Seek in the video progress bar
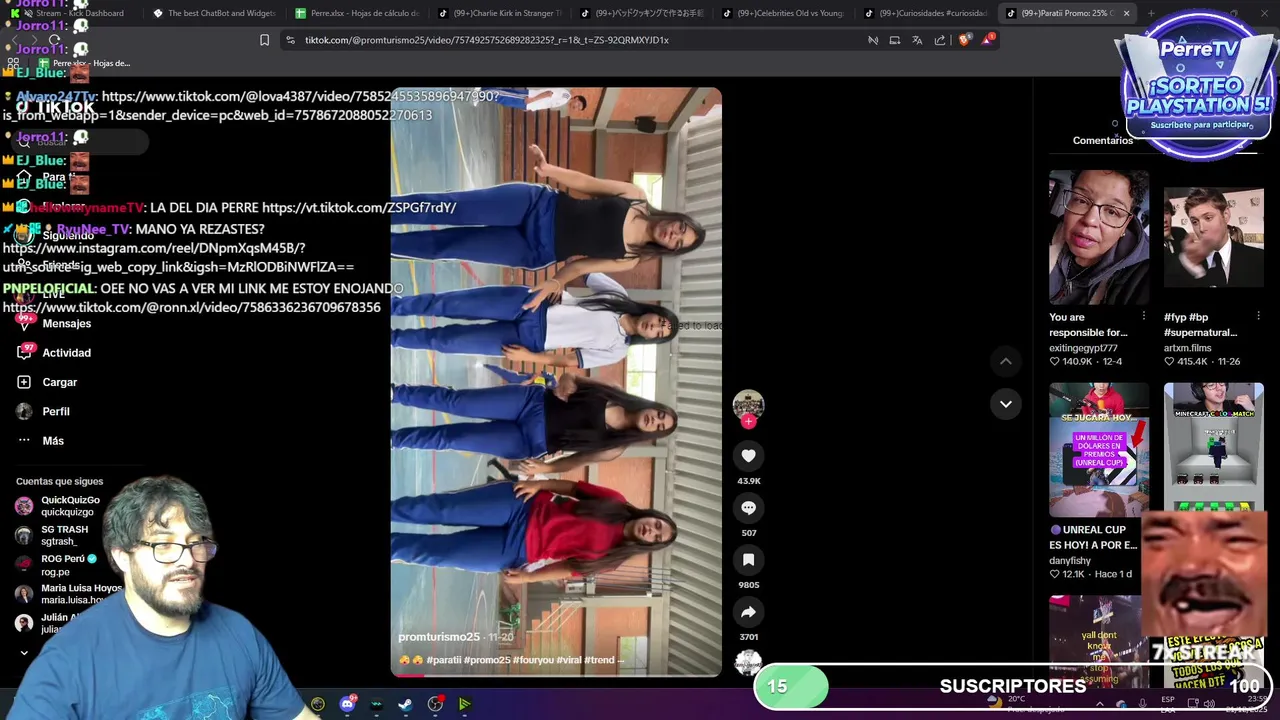 pos(555,675)
